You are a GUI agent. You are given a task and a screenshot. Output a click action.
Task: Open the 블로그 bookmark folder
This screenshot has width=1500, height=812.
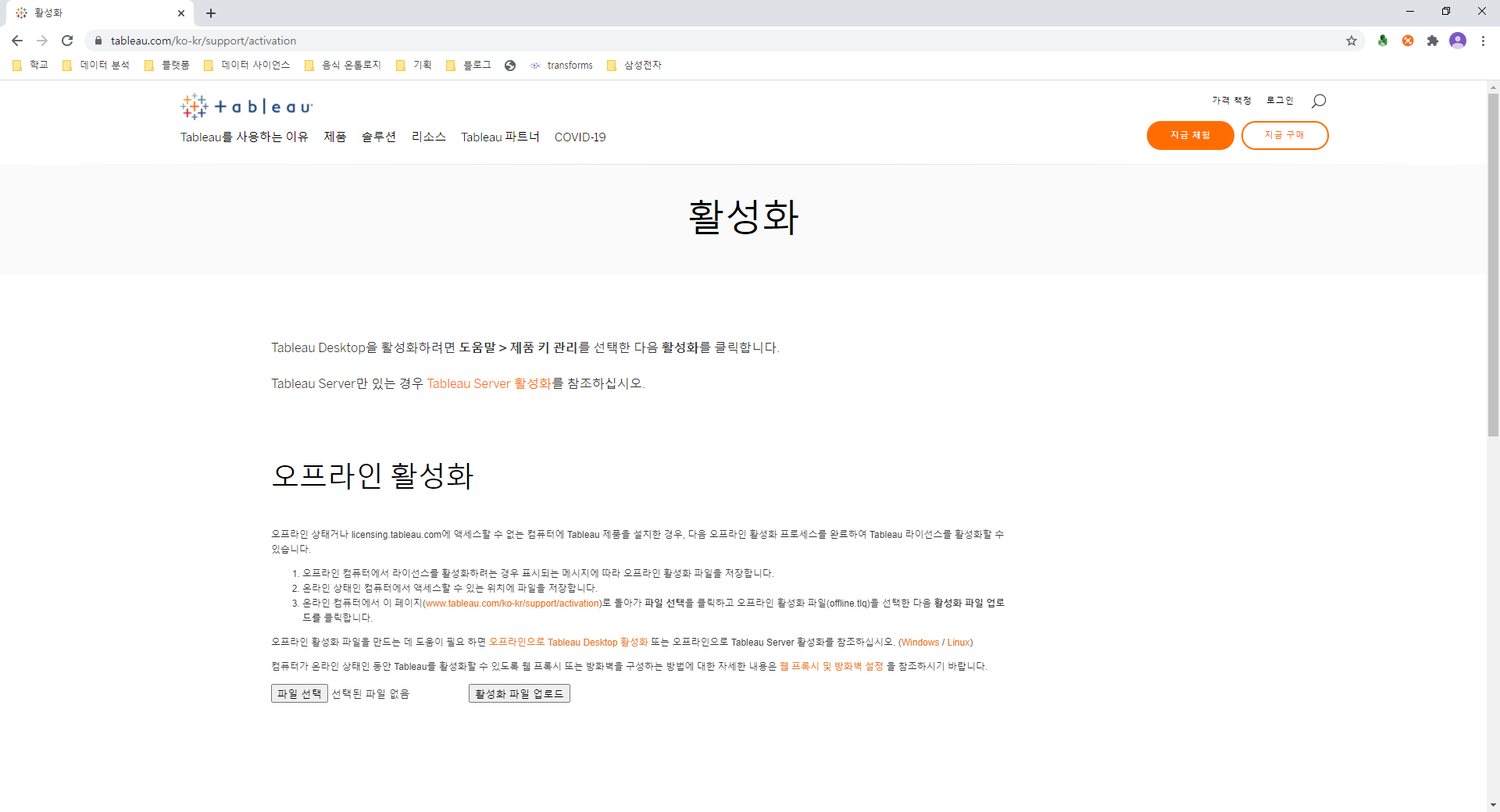pos(469,65)
